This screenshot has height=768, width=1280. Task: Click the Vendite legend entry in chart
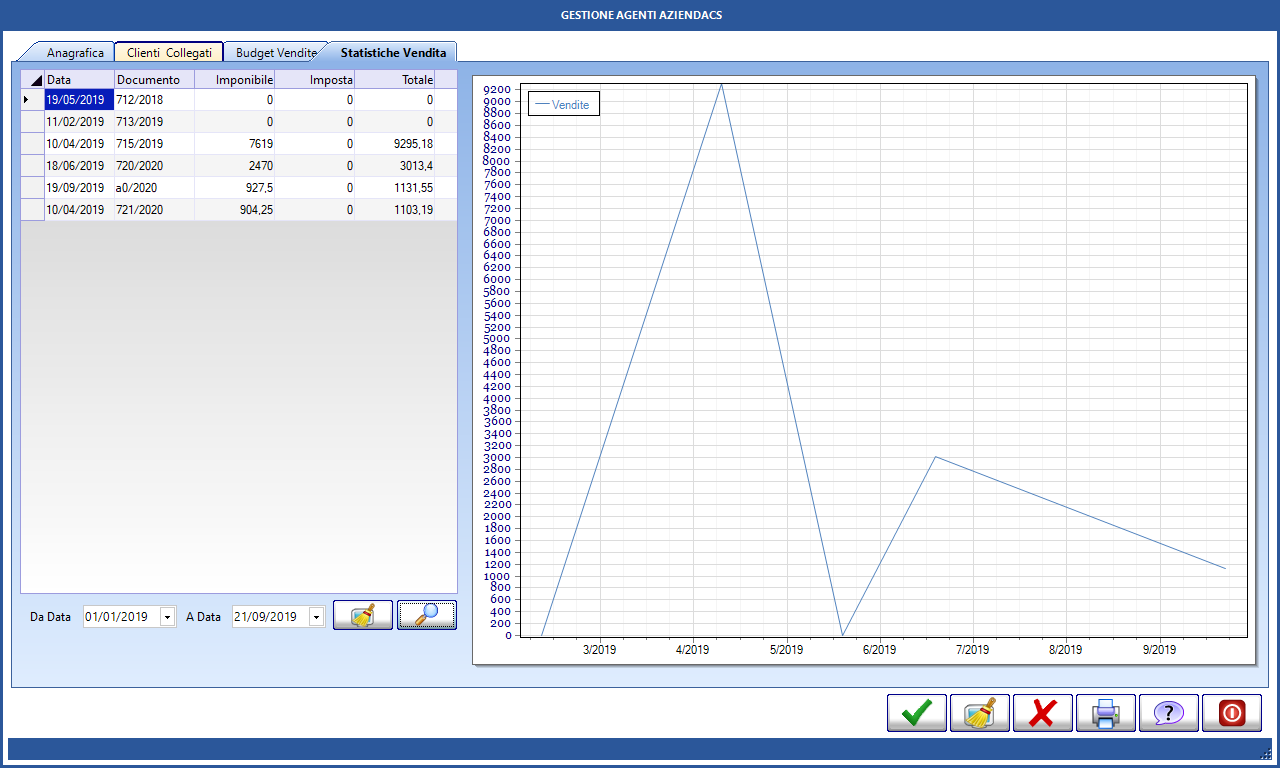tap(564, 104)
